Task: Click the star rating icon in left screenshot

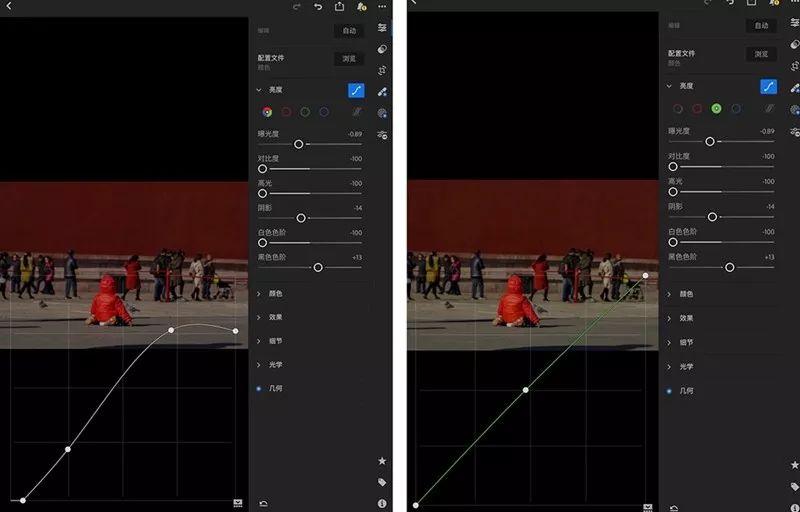Action: coord(382,461)
